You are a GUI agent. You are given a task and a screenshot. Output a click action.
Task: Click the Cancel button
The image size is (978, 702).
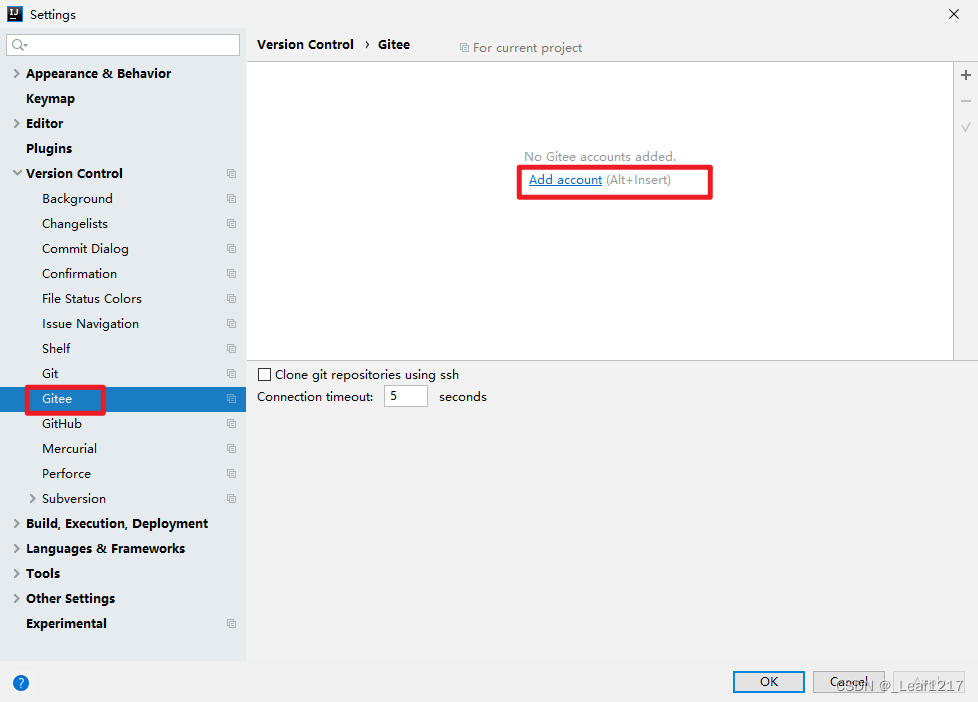click(x=848, y=682)
